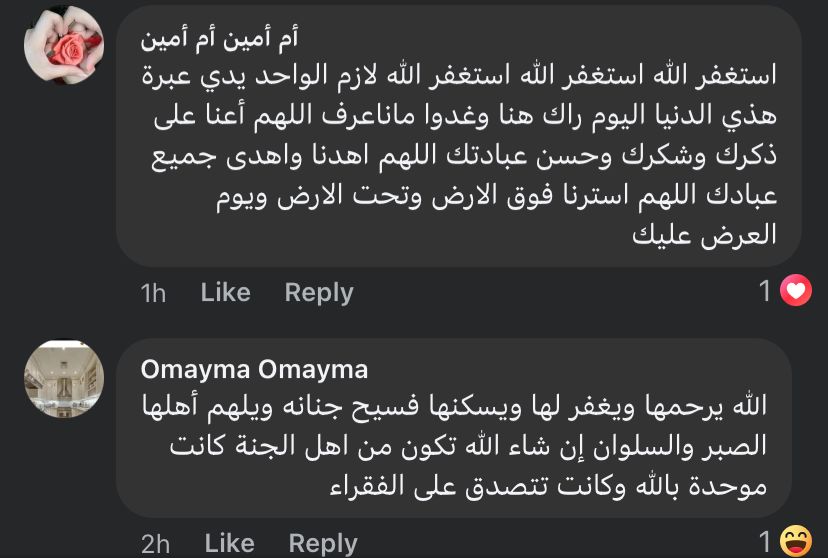This screenshot has width=828, height=558.
Task: Click the line starting with الله يرحمها
Action: 456,406
